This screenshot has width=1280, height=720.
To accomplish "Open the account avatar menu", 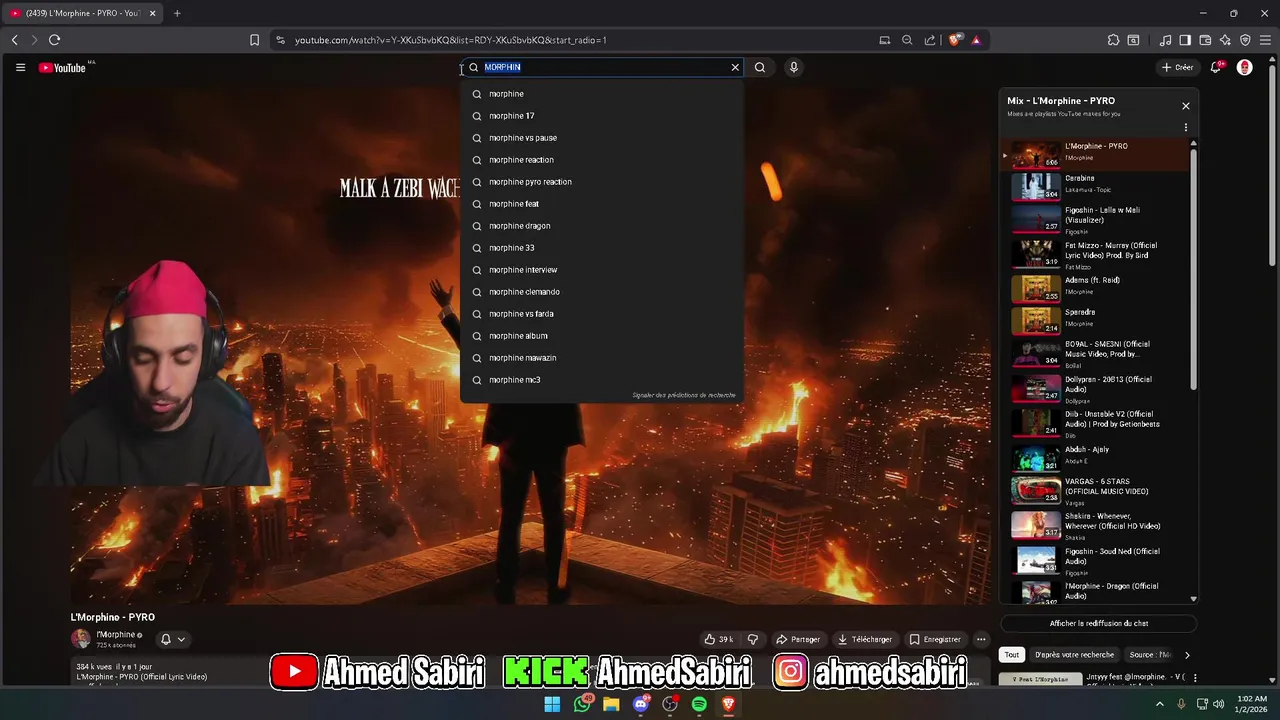I will 1245,67.
